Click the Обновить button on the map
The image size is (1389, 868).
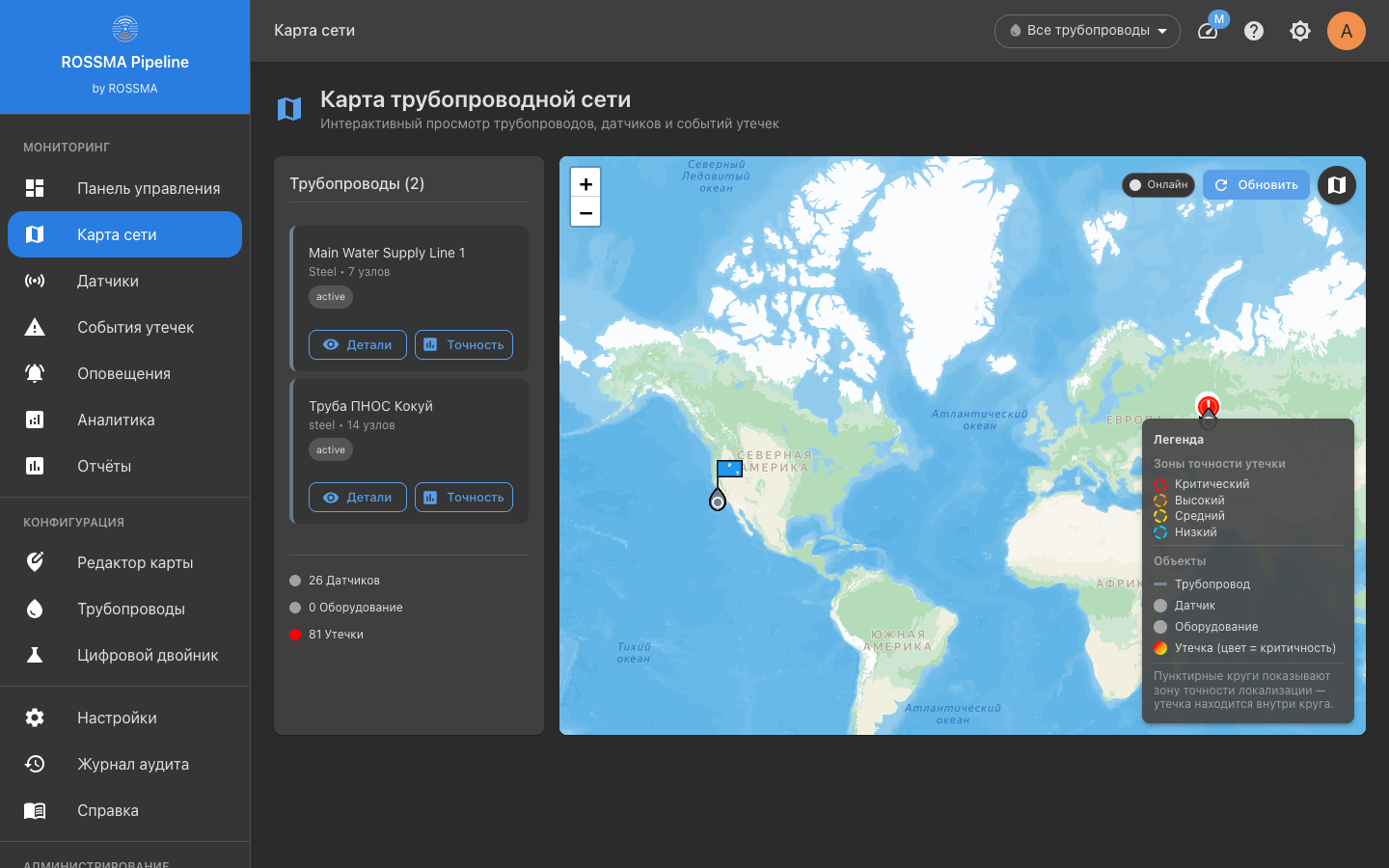click(1256, 184)
